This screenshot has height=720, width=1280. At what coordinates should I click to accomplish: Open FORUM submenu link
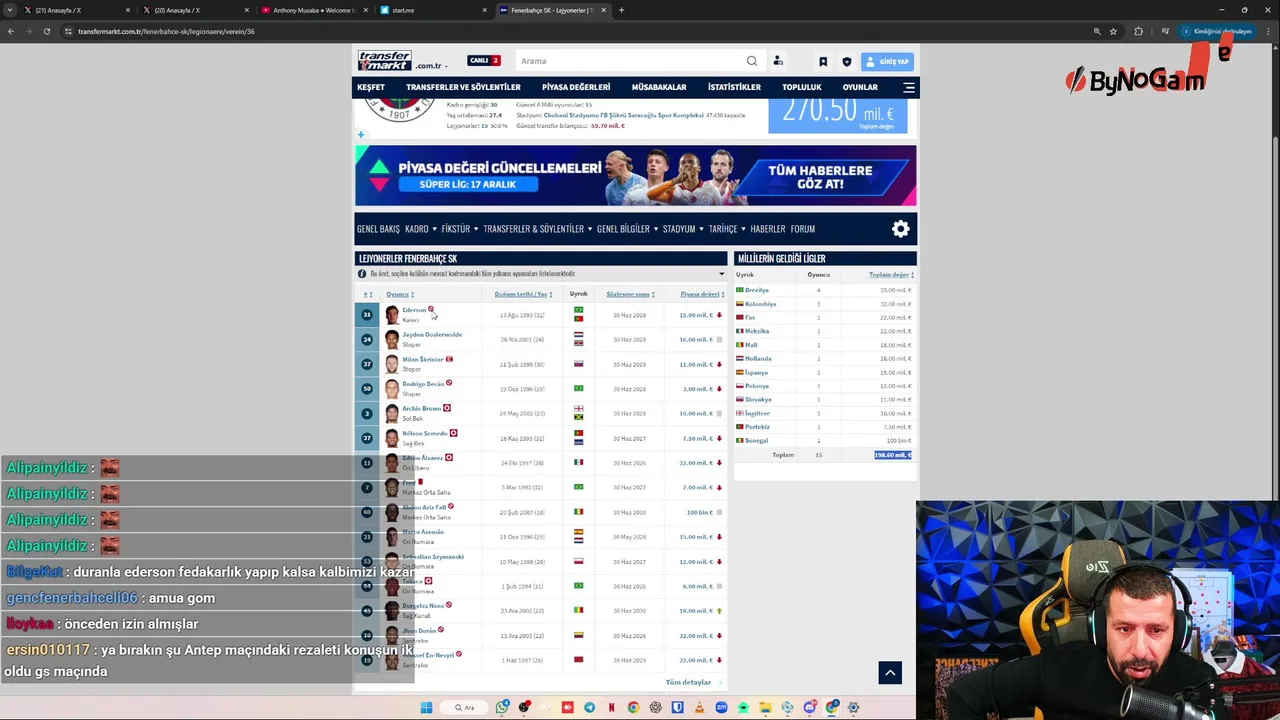[803, 229]
